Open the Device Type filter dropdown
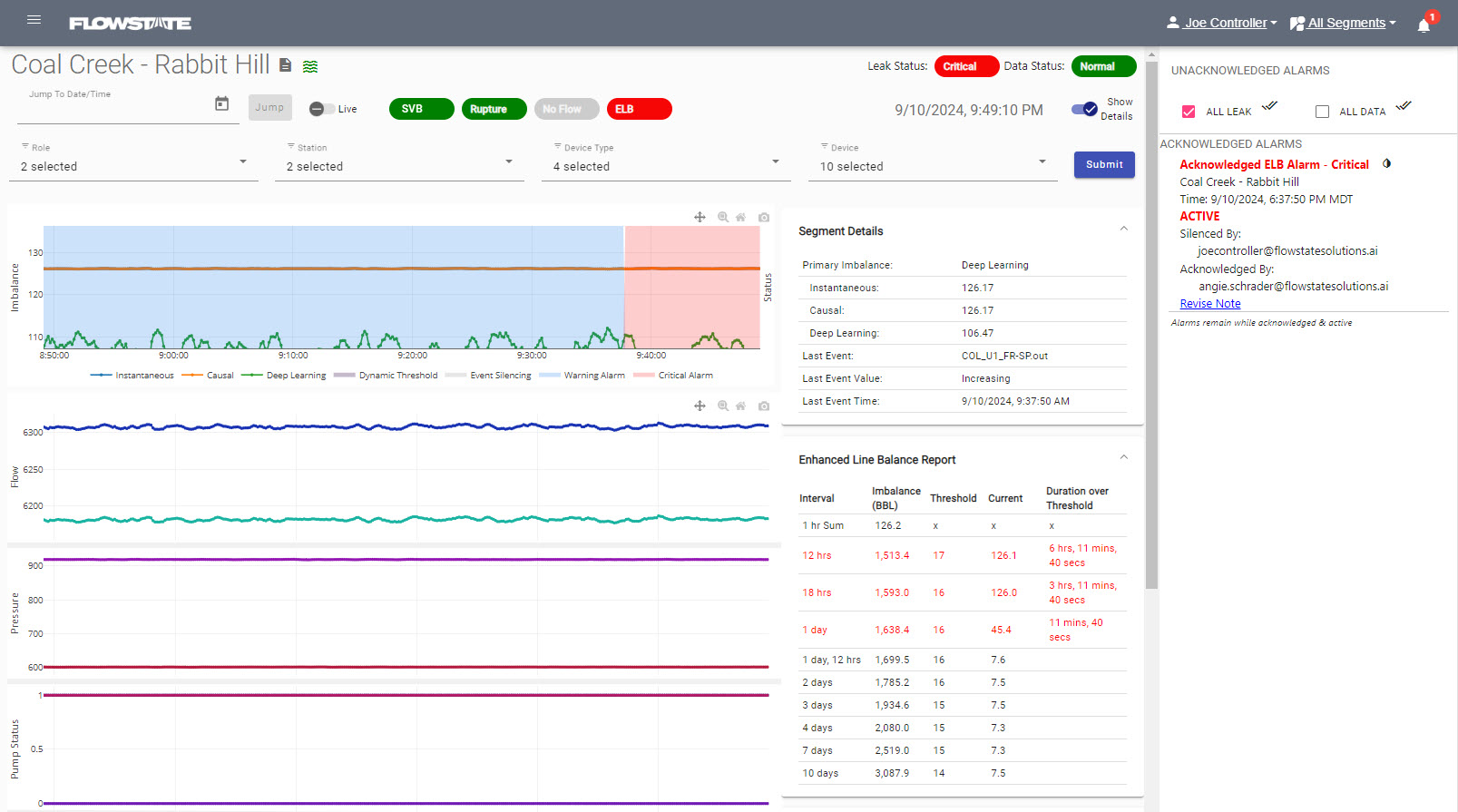Image resolution: width=1458 pixels, height=812 pixels. pyautogui.click(x=666, y=166)
